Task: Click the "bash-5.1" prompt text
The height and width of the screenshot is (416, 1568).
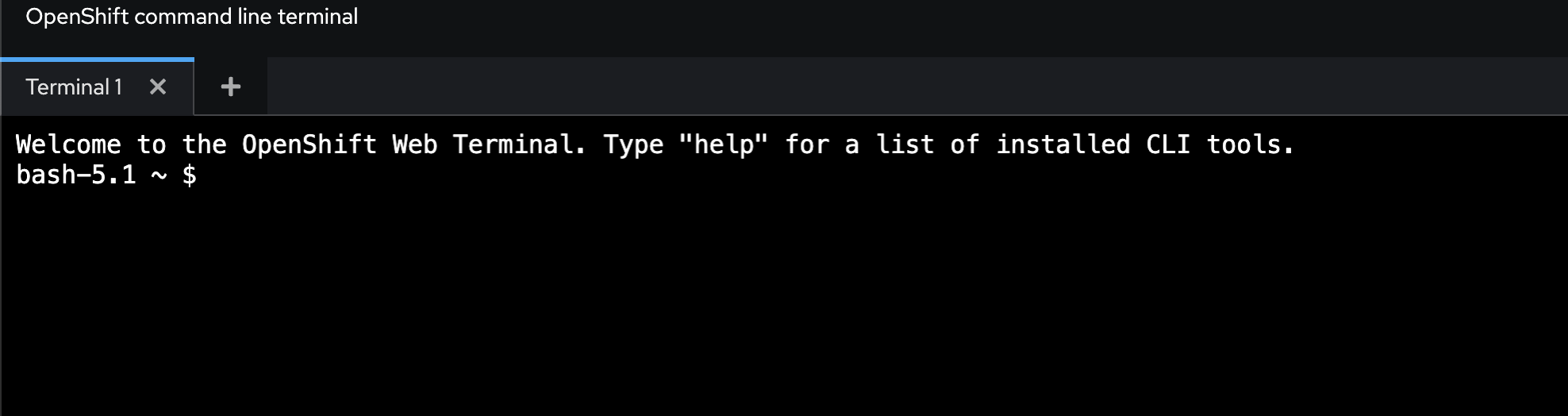Action: (x=76, y=175)
